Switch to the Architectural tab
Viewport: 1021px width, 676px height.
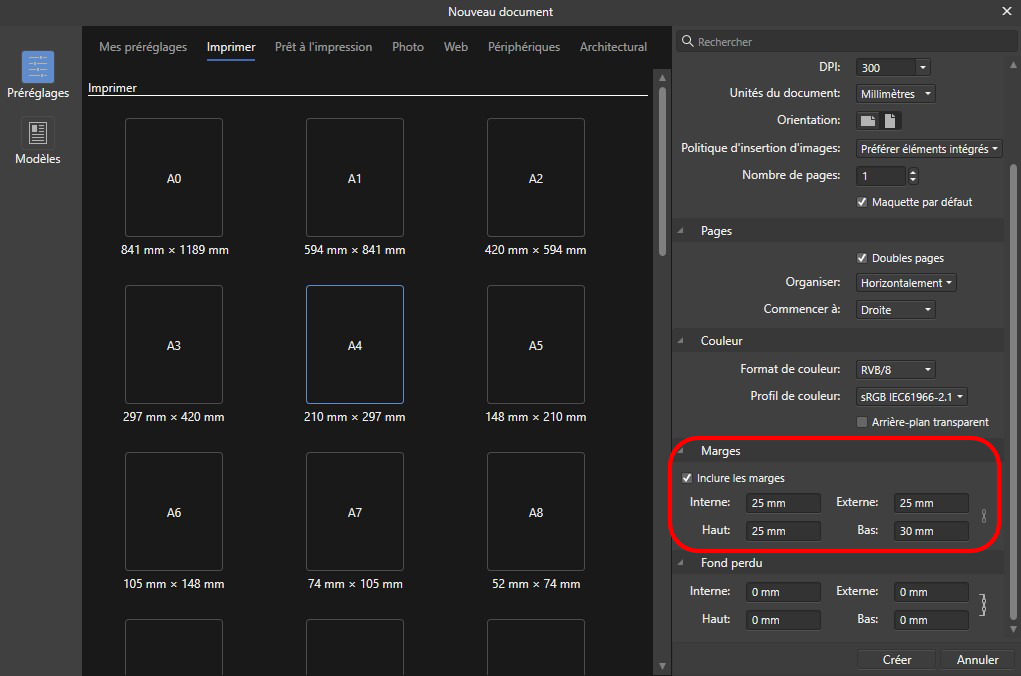click(613, 47)
